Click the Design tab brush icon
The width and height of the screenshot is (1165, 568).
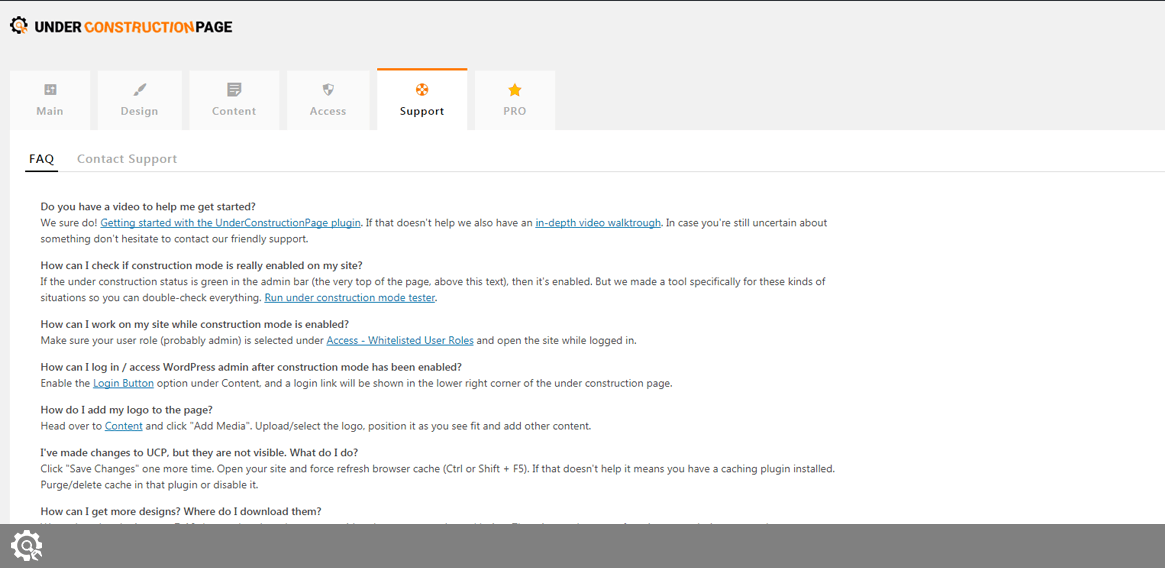(x=140, y=90)
